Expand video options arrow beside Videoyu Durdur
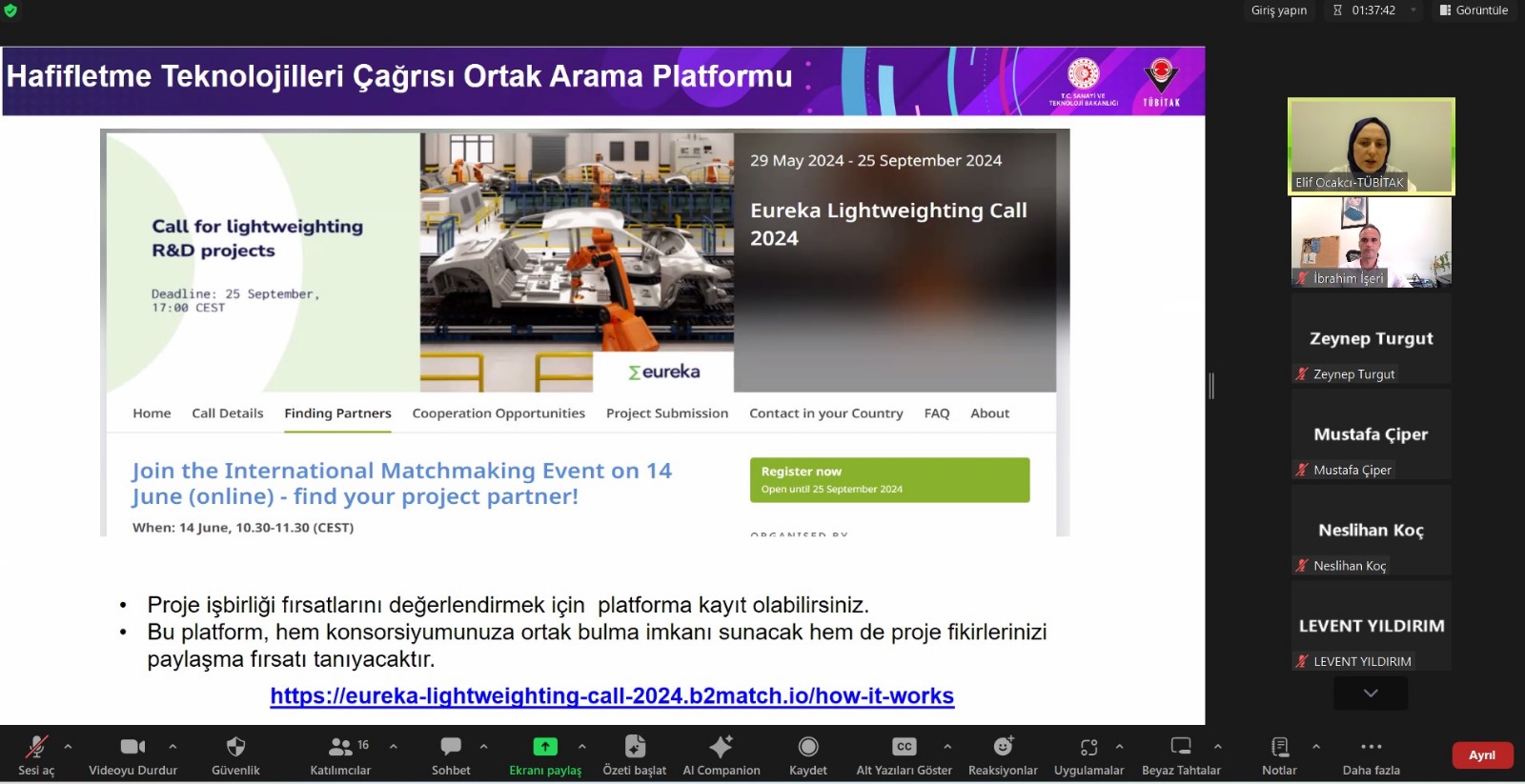Screen dimensions: 1525x784 (x=173, y=747)
